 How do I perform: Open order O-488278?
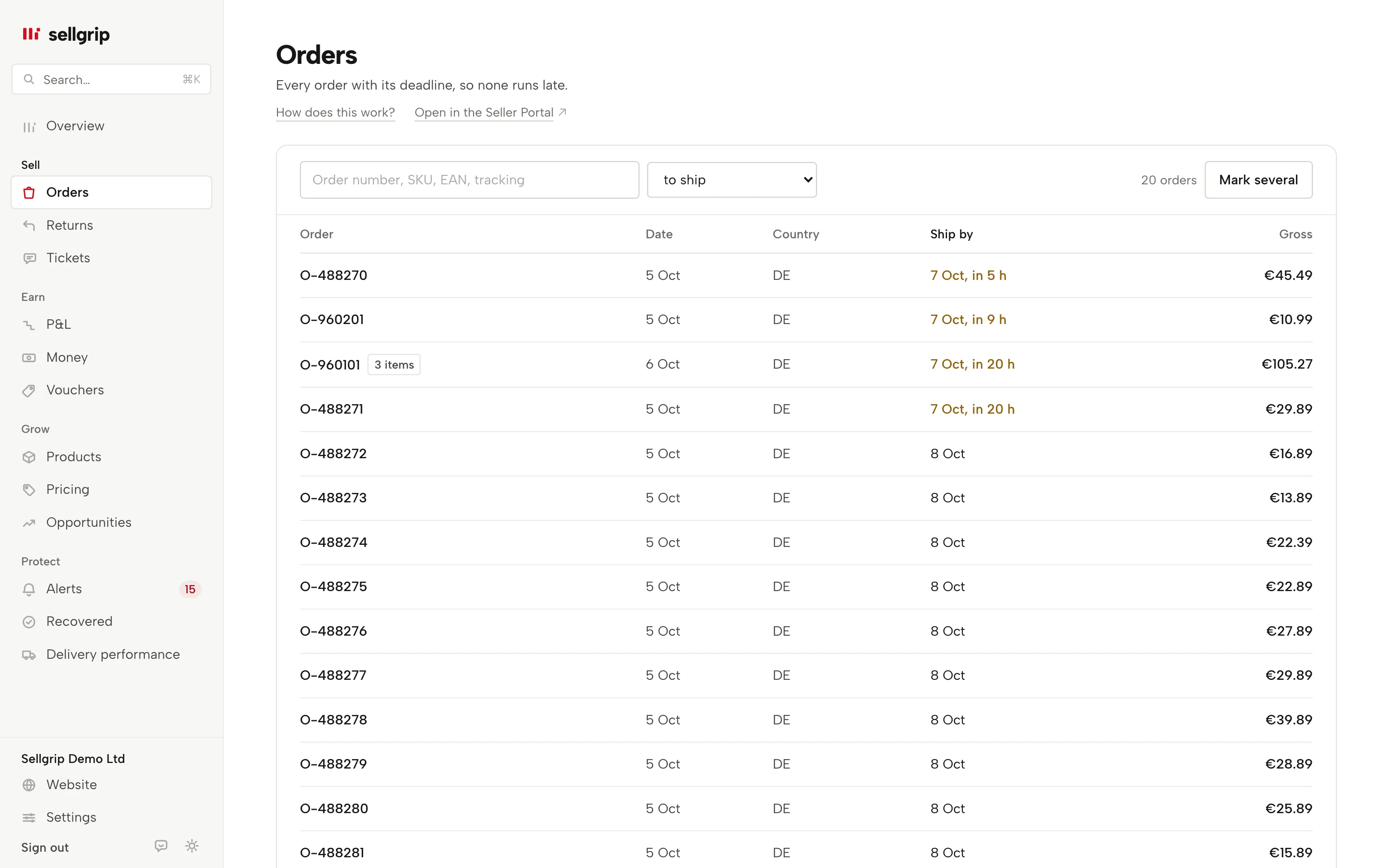tap(334, 720)
